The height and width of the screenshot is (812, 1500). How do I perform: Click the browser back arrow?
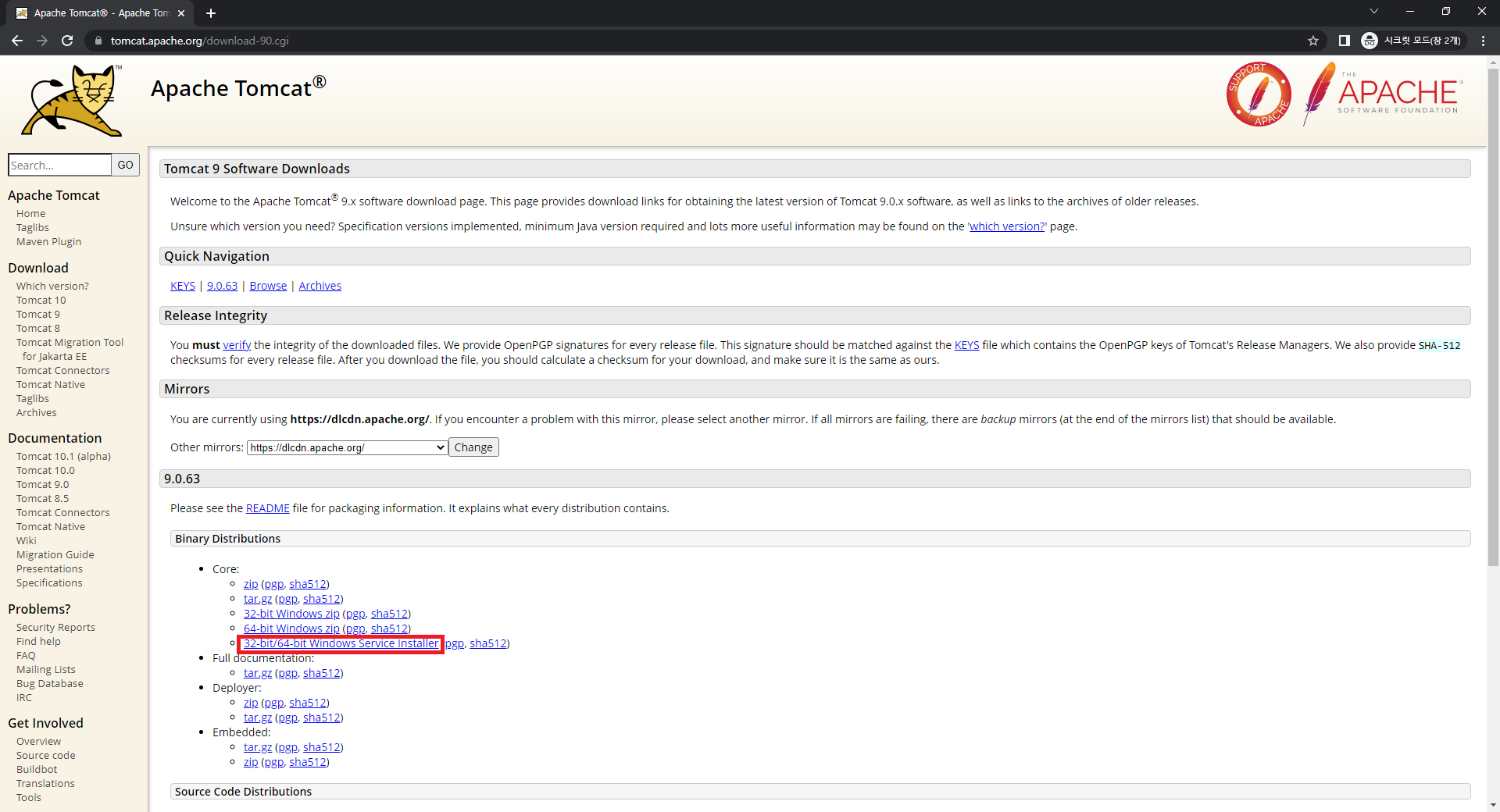[x=17, y=41]
